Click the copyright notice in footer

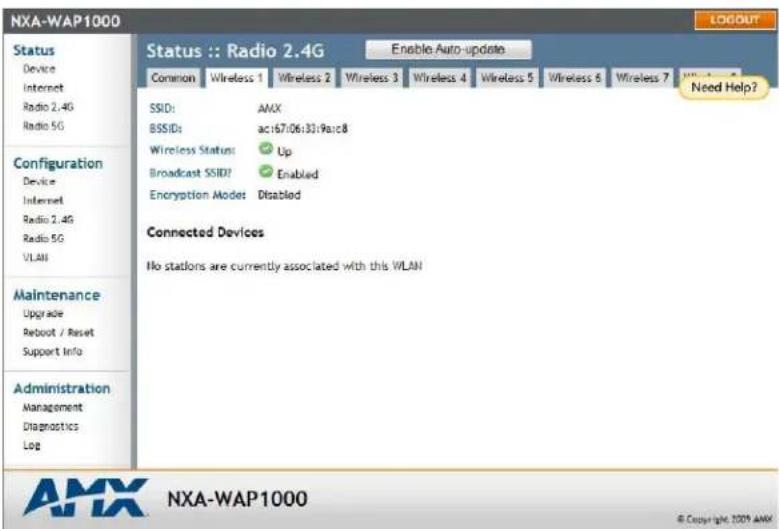coord(724,519)
